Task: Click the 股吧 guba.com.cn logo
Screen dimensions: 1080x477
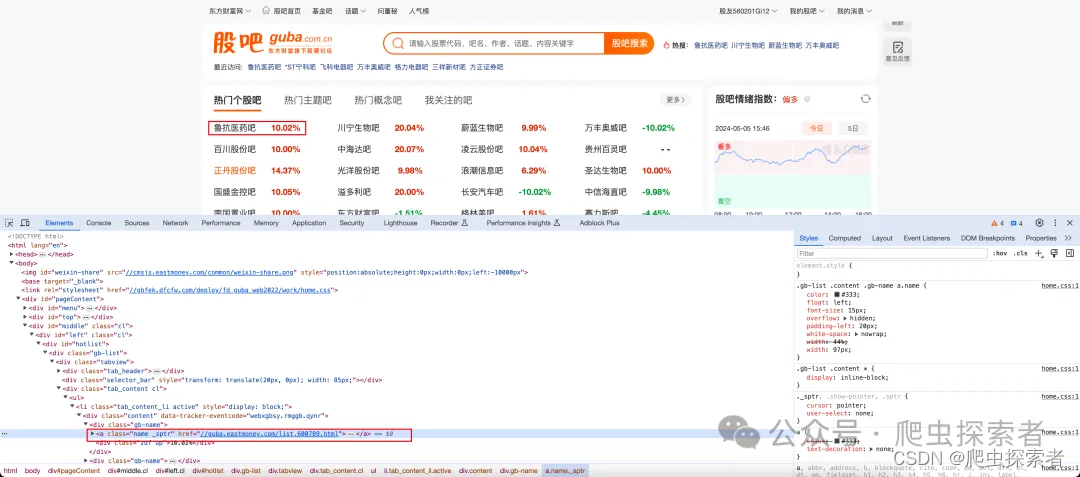Action: (273, 42)
